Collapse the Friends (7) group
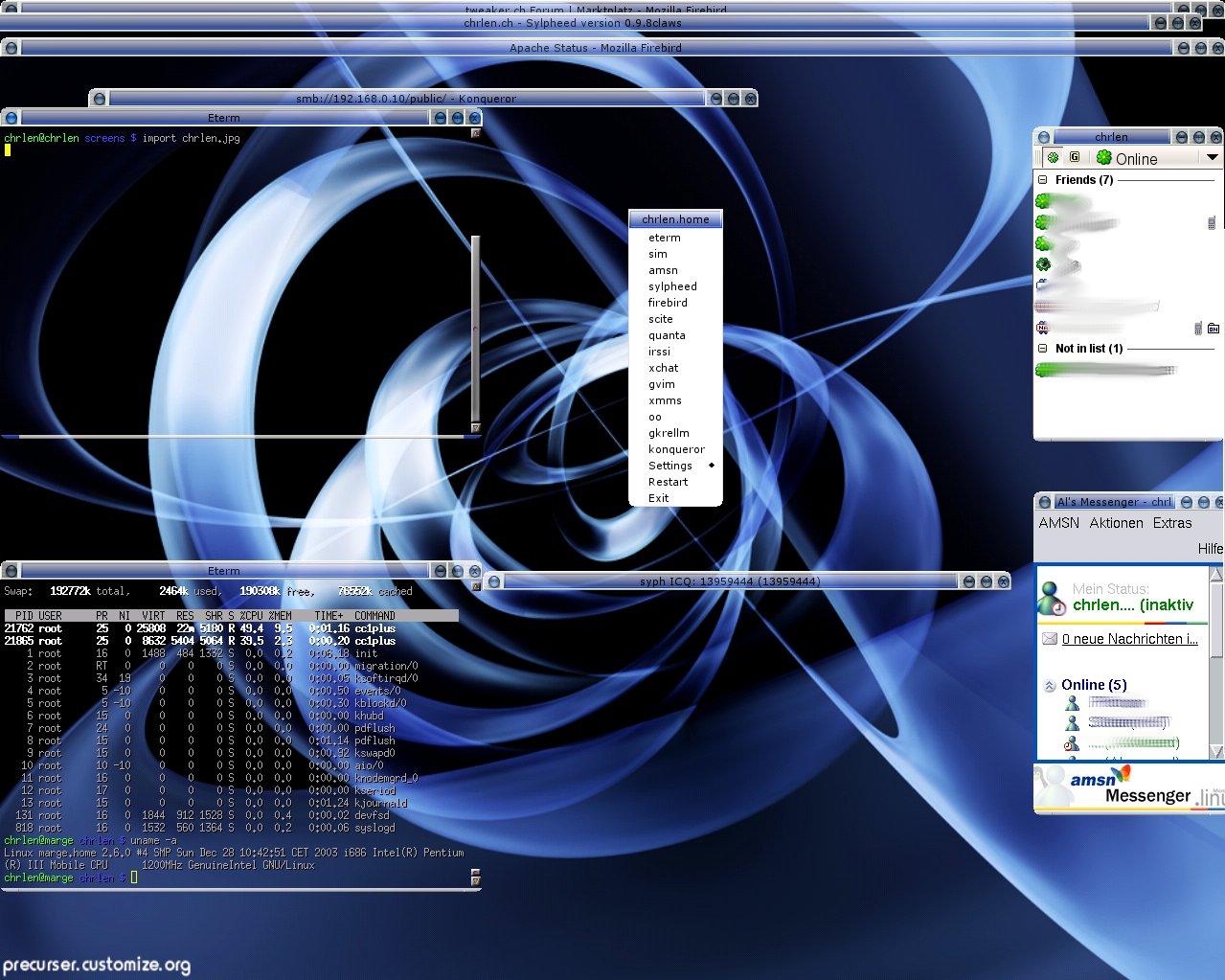Screen dimensions: 1225x980 [1043, 180]
